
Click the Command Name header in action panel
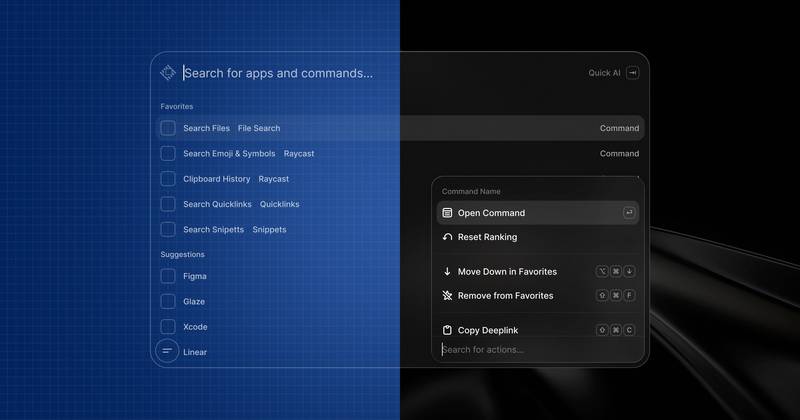pyautogui.click(x=471, y=191)
